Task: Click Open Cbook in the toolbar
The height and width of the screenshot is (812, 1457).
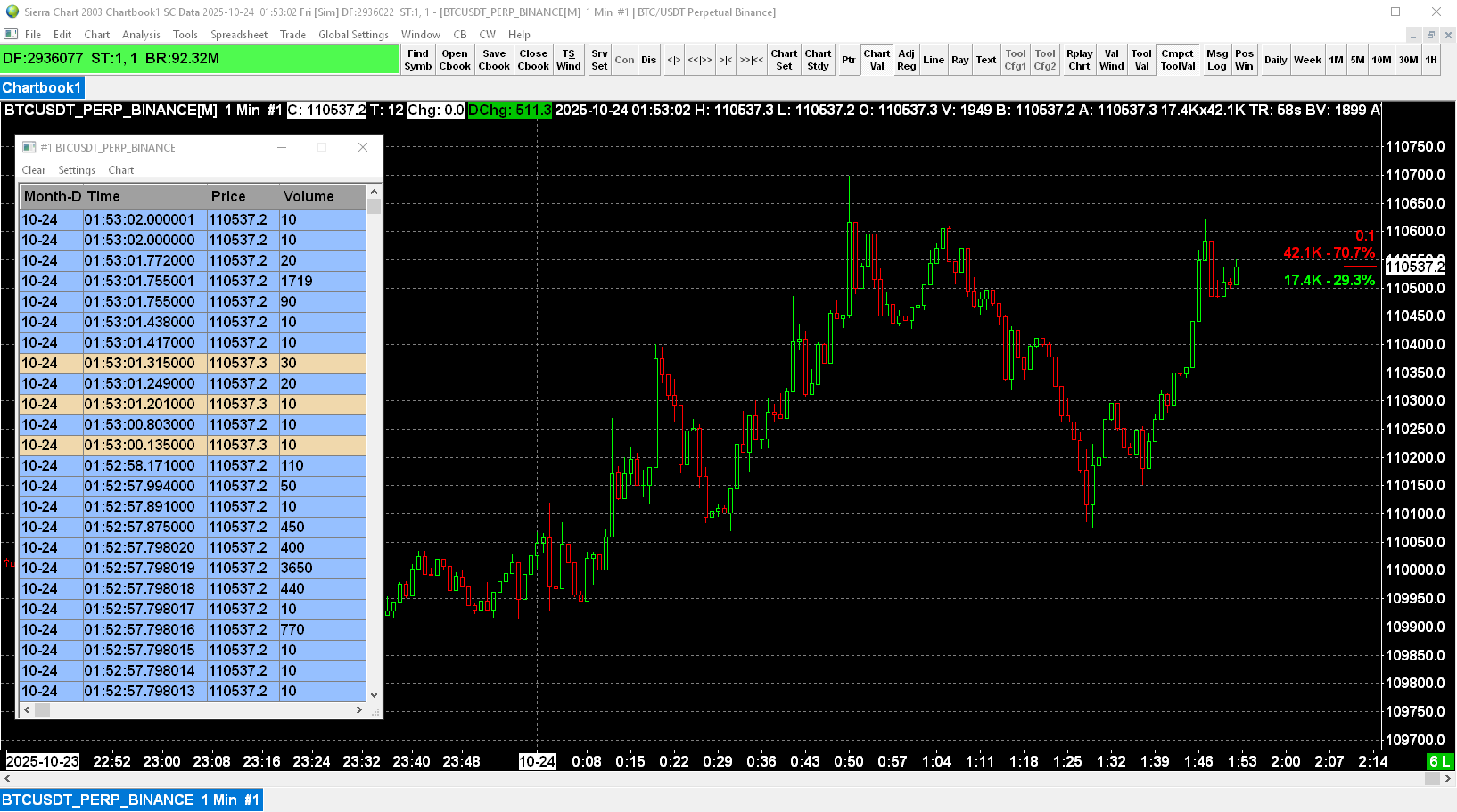Action: [x=455, y=60]
